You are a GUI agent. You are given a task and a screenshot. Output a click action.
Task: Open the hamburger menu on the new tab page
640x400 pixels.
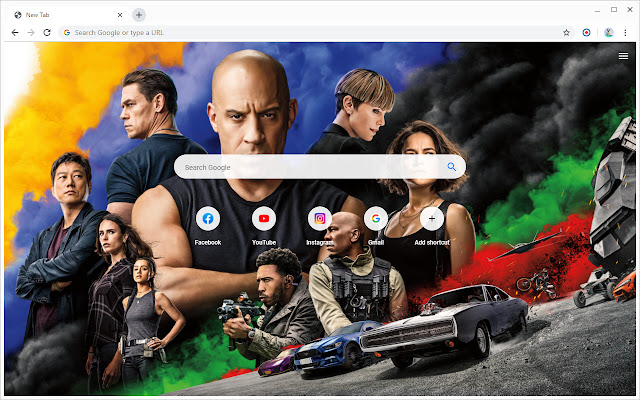click(x=623, y=56)
